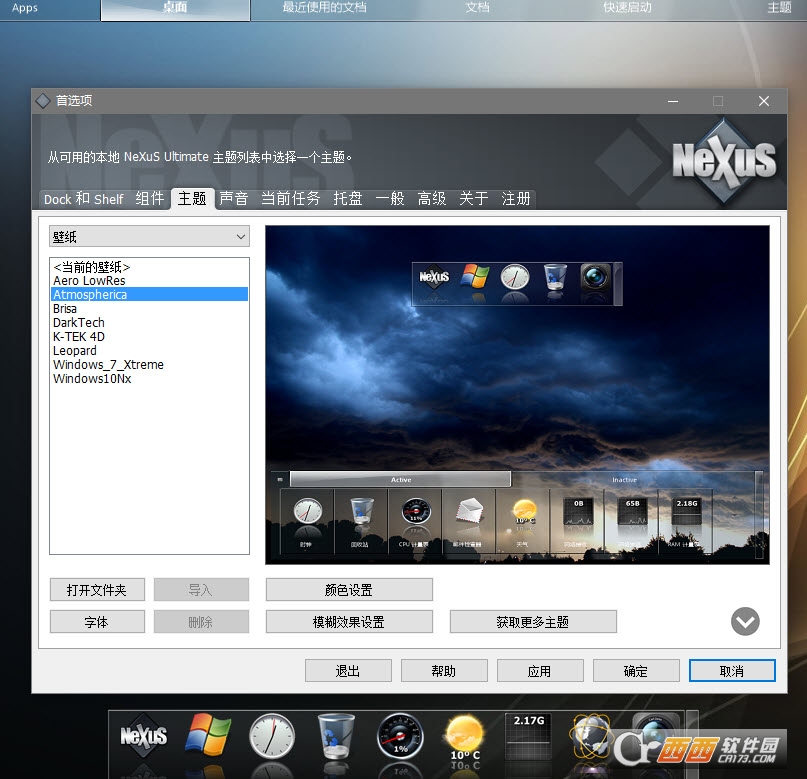Open the recycle bin icon on the dock

point(335,738)
